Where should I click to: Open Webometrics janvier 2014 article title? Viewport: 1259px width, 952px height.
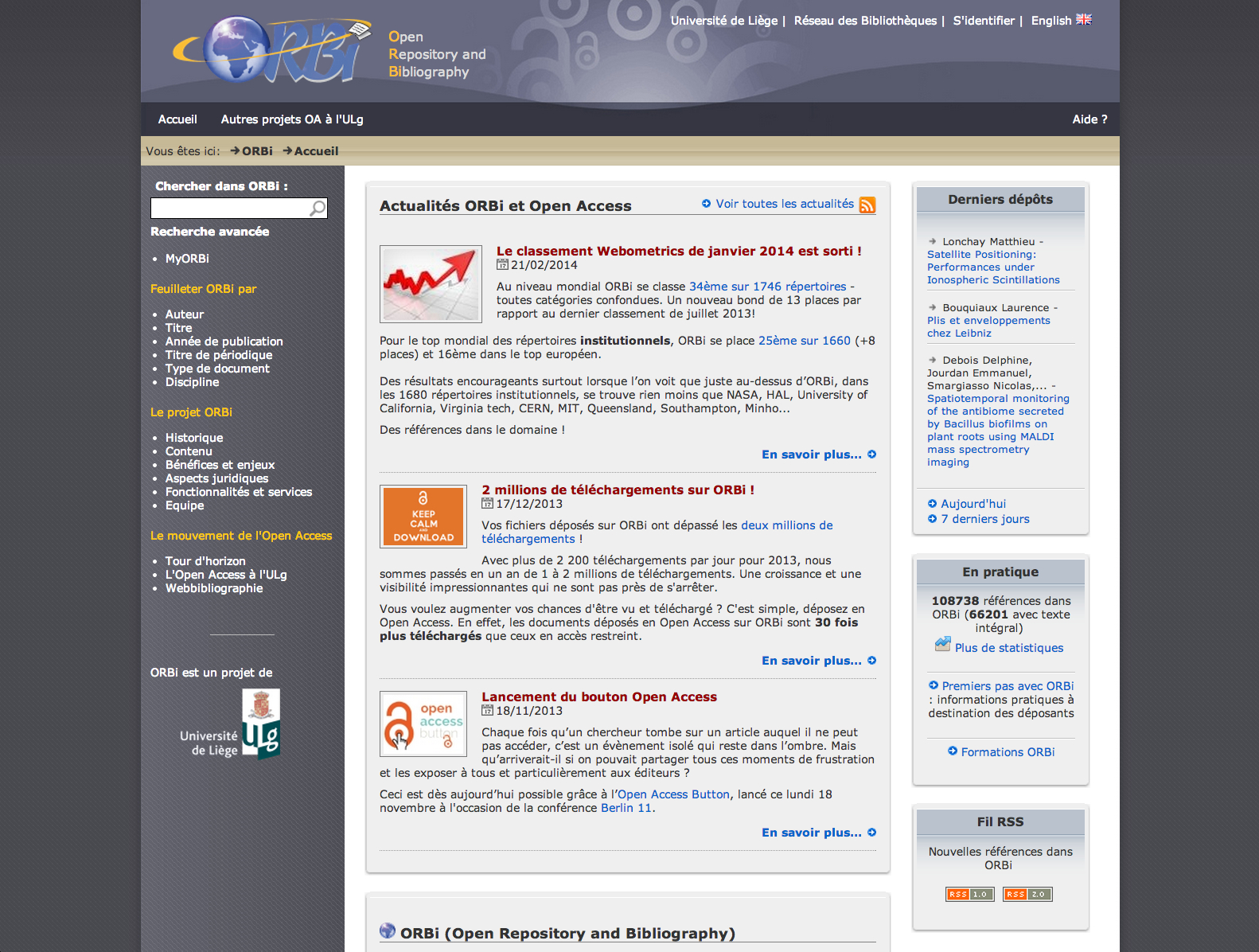(679, 251)
